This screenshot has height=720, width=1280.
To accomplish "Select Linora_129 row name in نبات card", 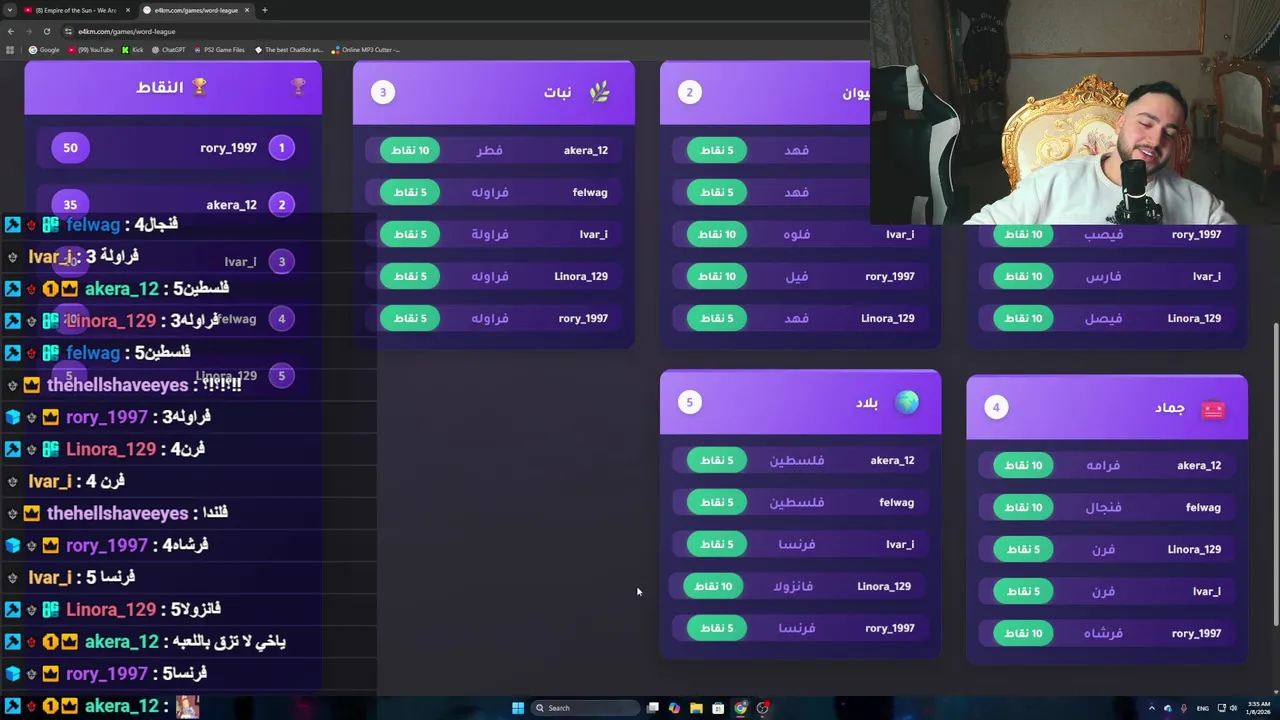I will (581, 276).
